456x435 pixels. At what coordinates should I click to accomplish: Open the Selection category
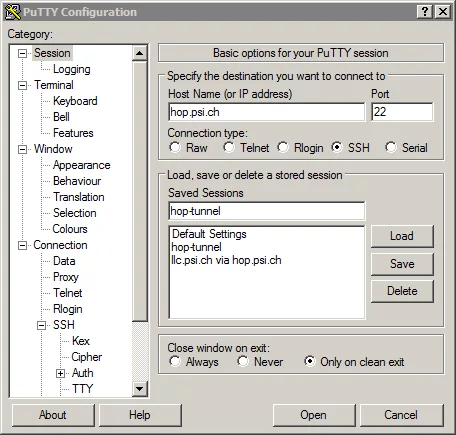coord(75,213)
